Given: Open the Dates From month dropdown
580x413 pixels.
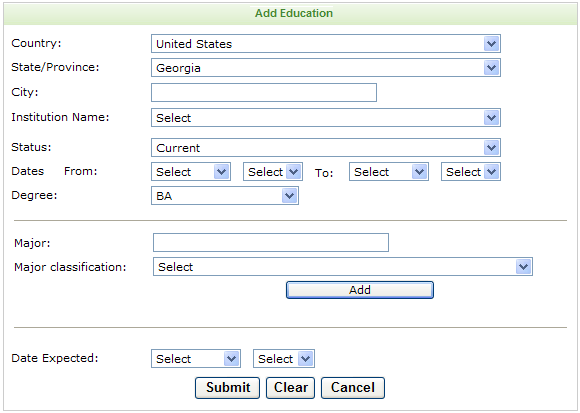Looking at the screenshot, I should click(191, 172).
